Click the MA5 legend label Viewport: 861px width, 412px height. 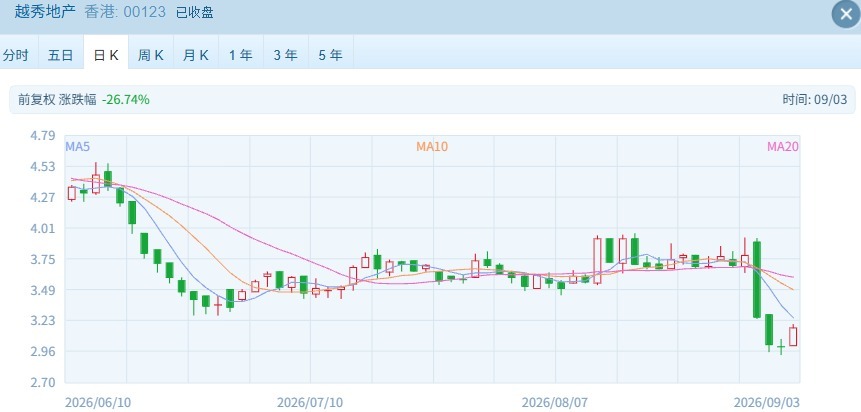coord(77,147)
